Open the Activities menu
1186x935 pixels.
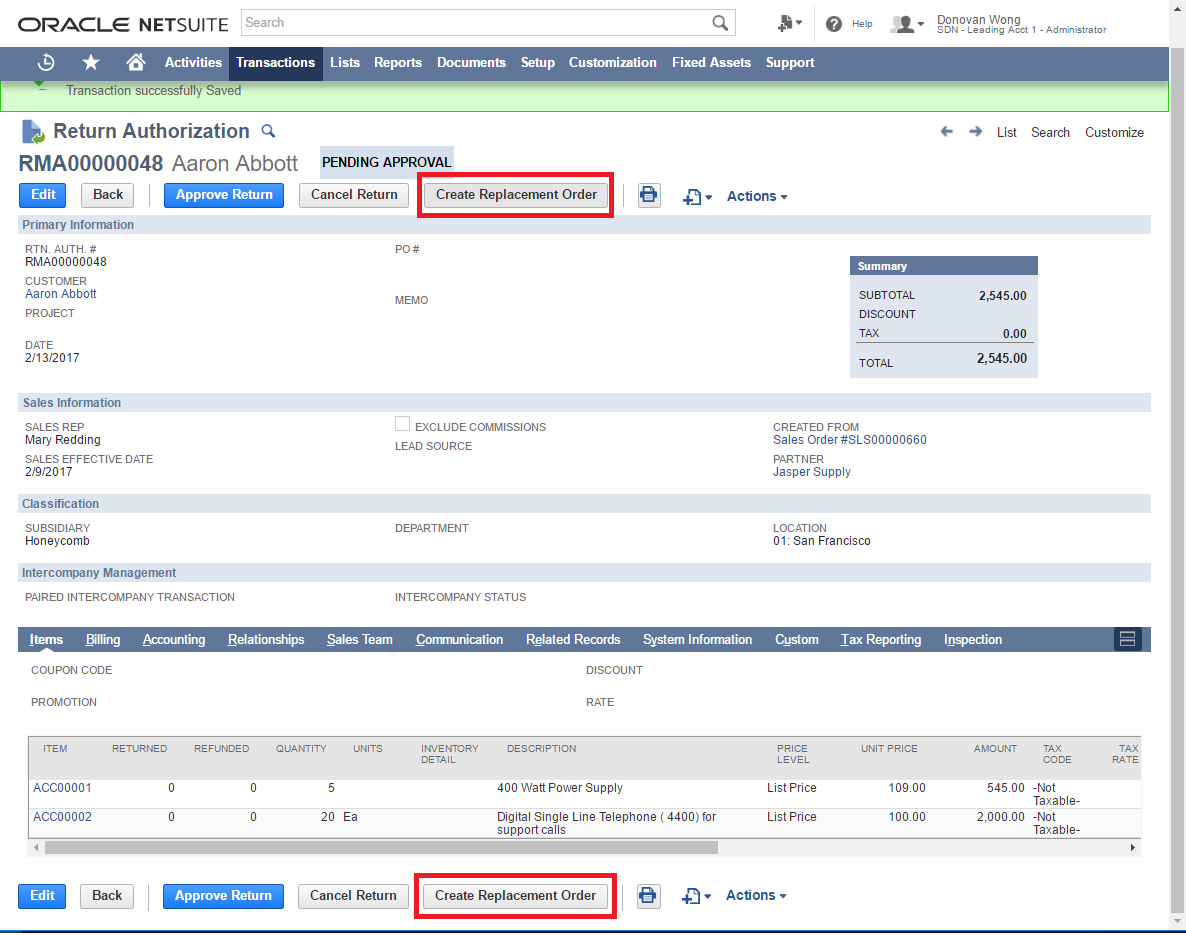coord(193,63)
